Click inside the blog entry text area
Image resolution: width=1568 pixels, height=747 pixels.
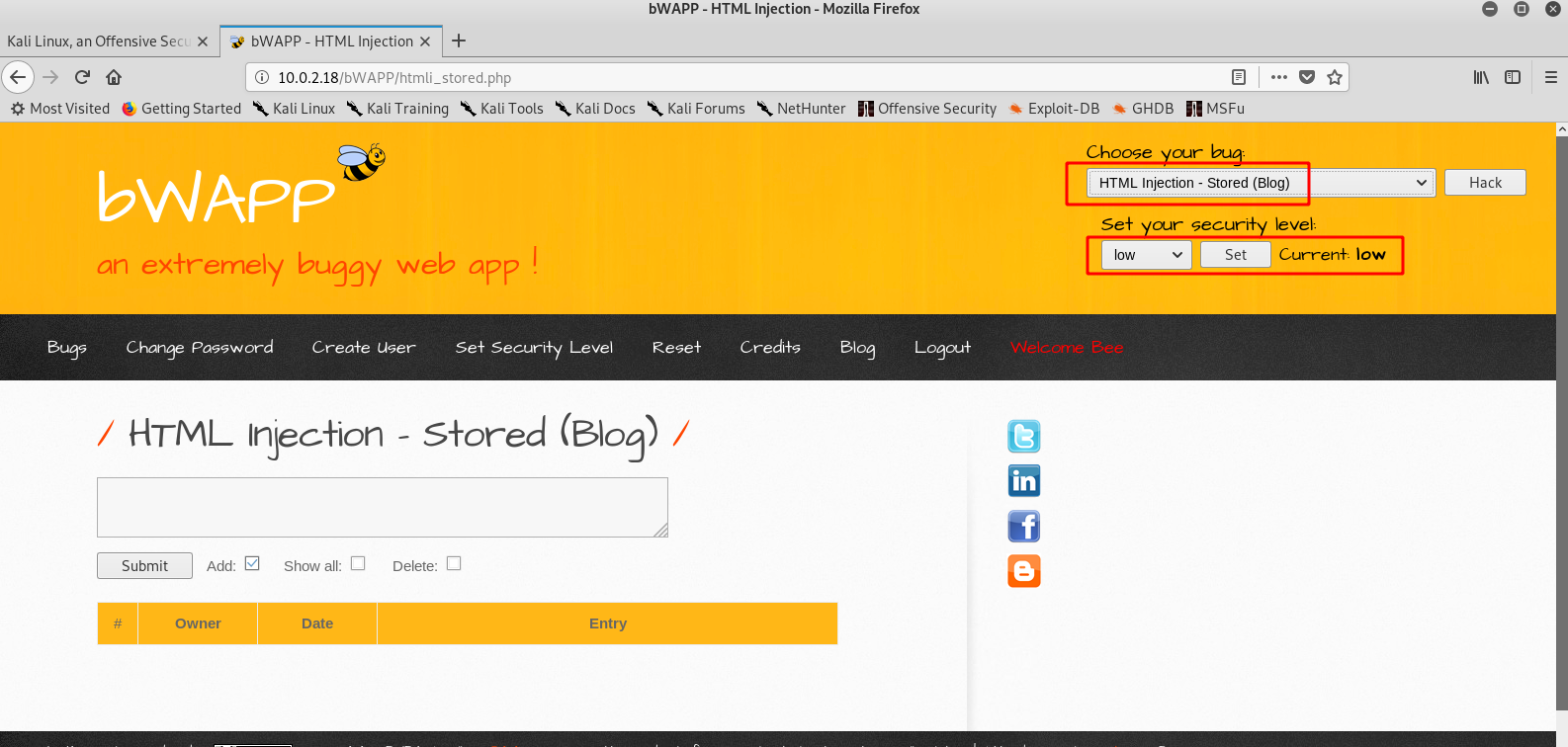[383, 507]
